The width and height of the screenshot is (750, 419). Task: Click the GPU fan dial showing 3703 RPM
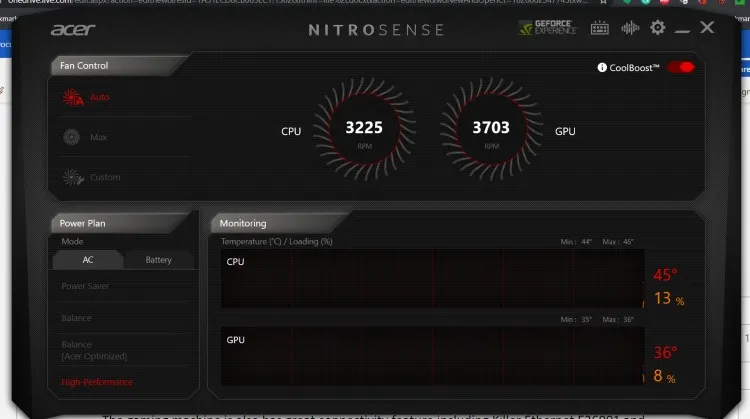click(491, 129)
